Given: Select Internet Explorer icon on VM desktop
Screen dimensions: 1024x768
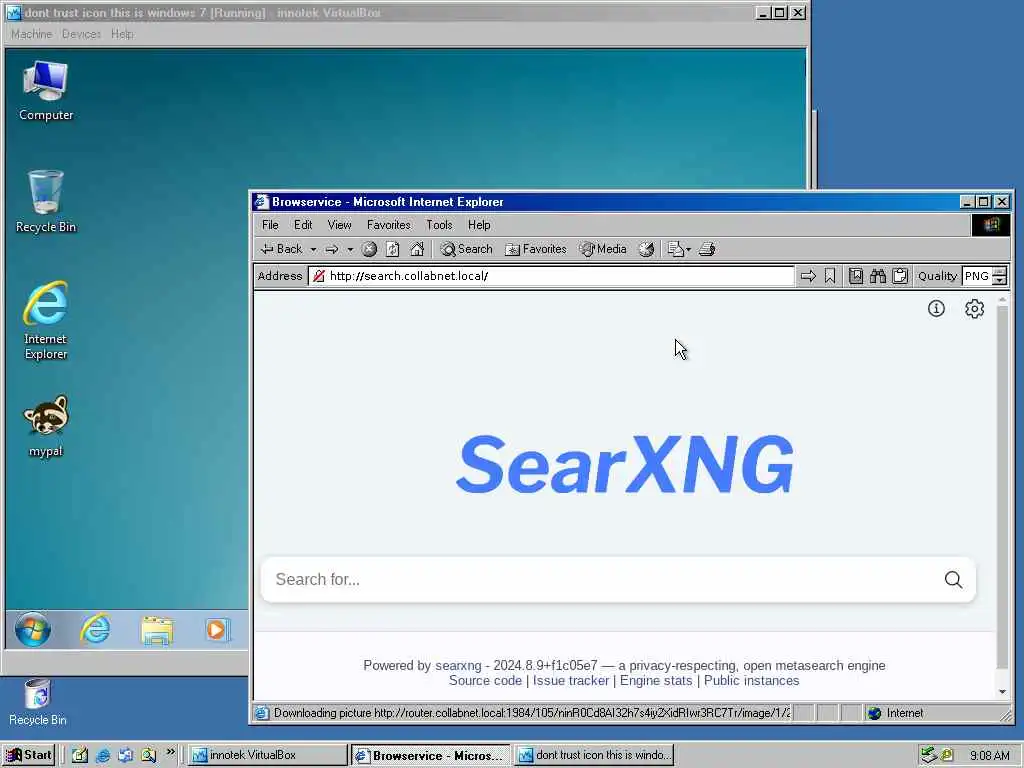Looking at the screenshot, I should click(x=46, y=321).
